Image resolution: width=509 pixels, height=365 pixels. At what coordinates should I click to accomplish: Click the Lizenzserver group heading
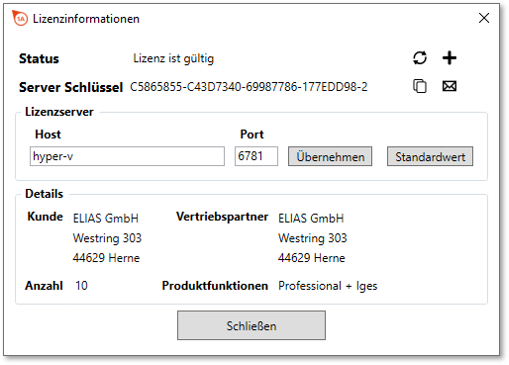pos(59,112)
